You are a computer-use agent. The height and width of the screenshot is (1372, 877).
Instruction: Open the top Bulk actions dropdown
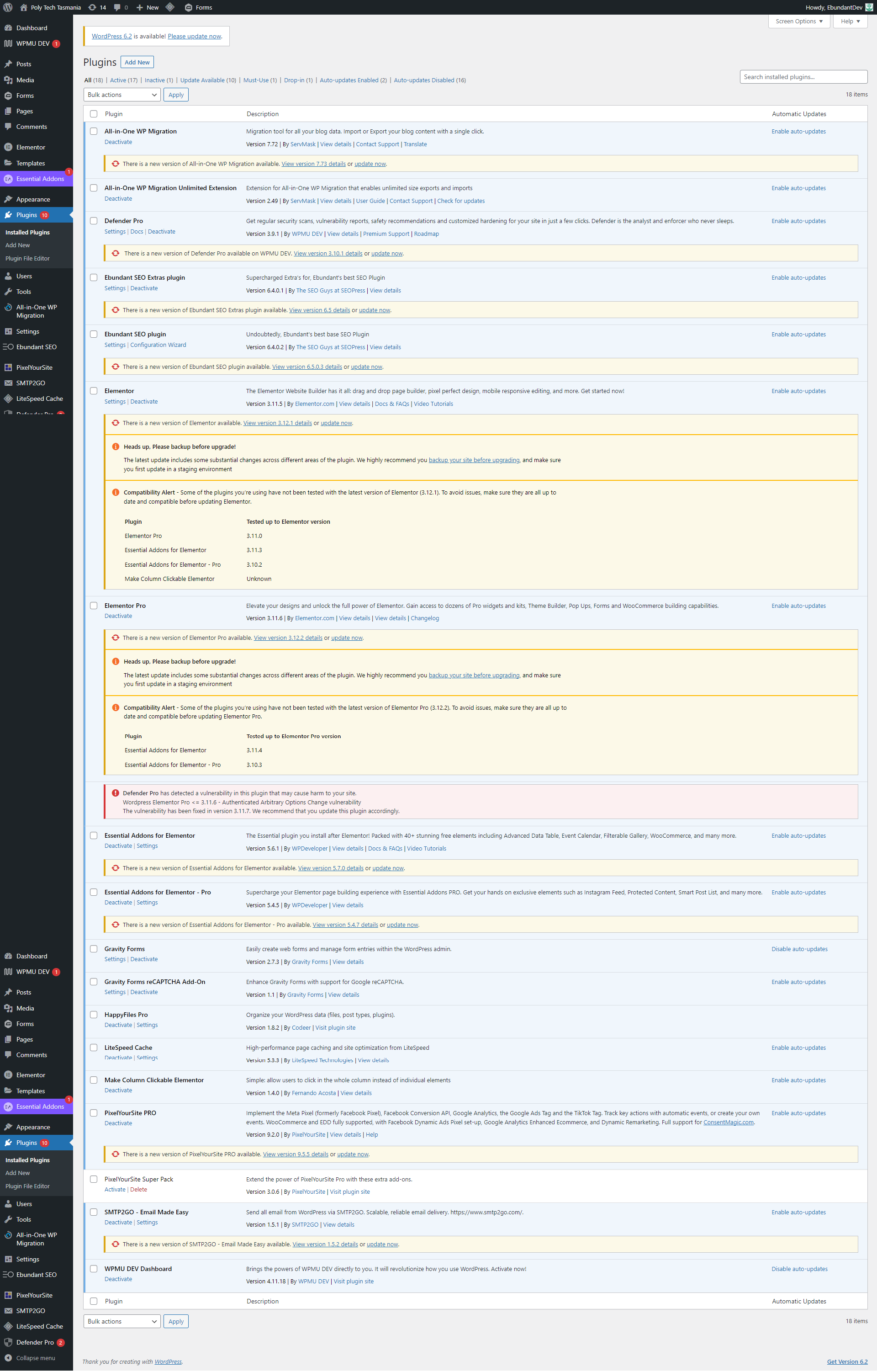click(x=122, y=95)
